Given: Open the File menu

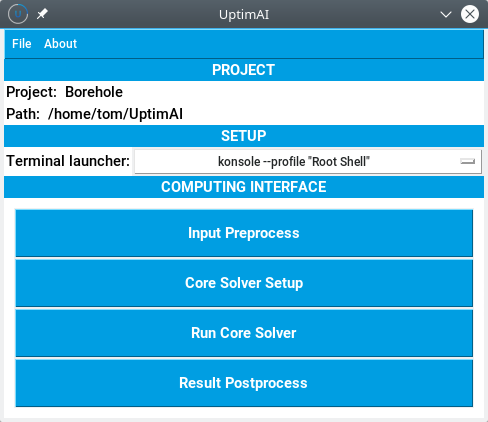Looking at the screenshot, I should (x=22, y=44).
